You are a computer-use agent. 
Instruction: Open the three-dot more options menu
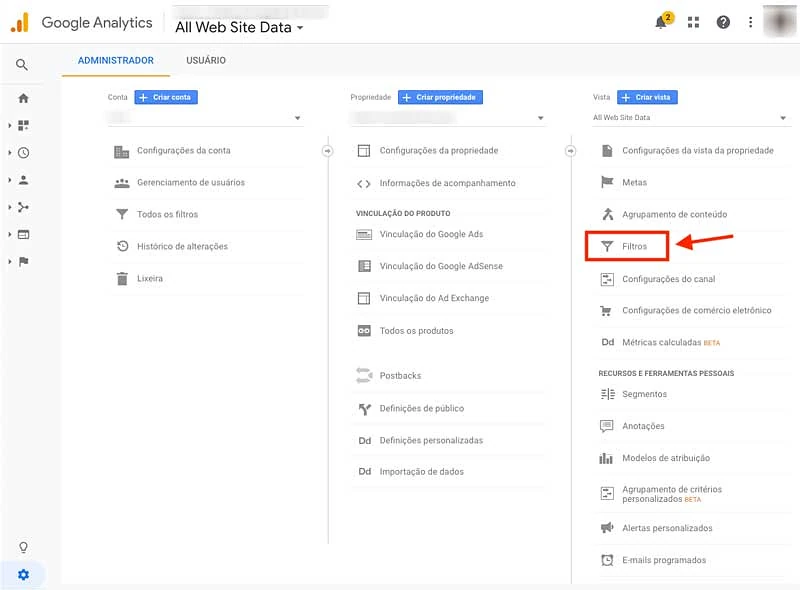tap(750, 22)
